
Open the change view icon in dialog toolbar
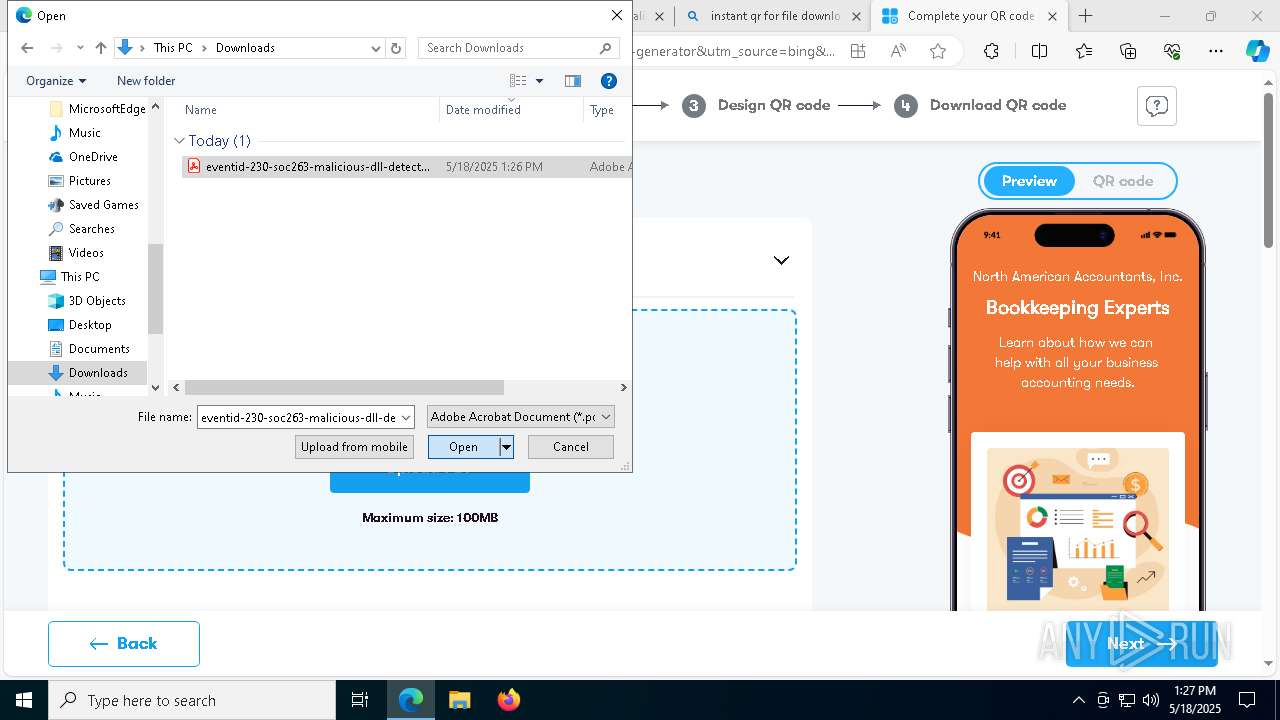[518, 81]
